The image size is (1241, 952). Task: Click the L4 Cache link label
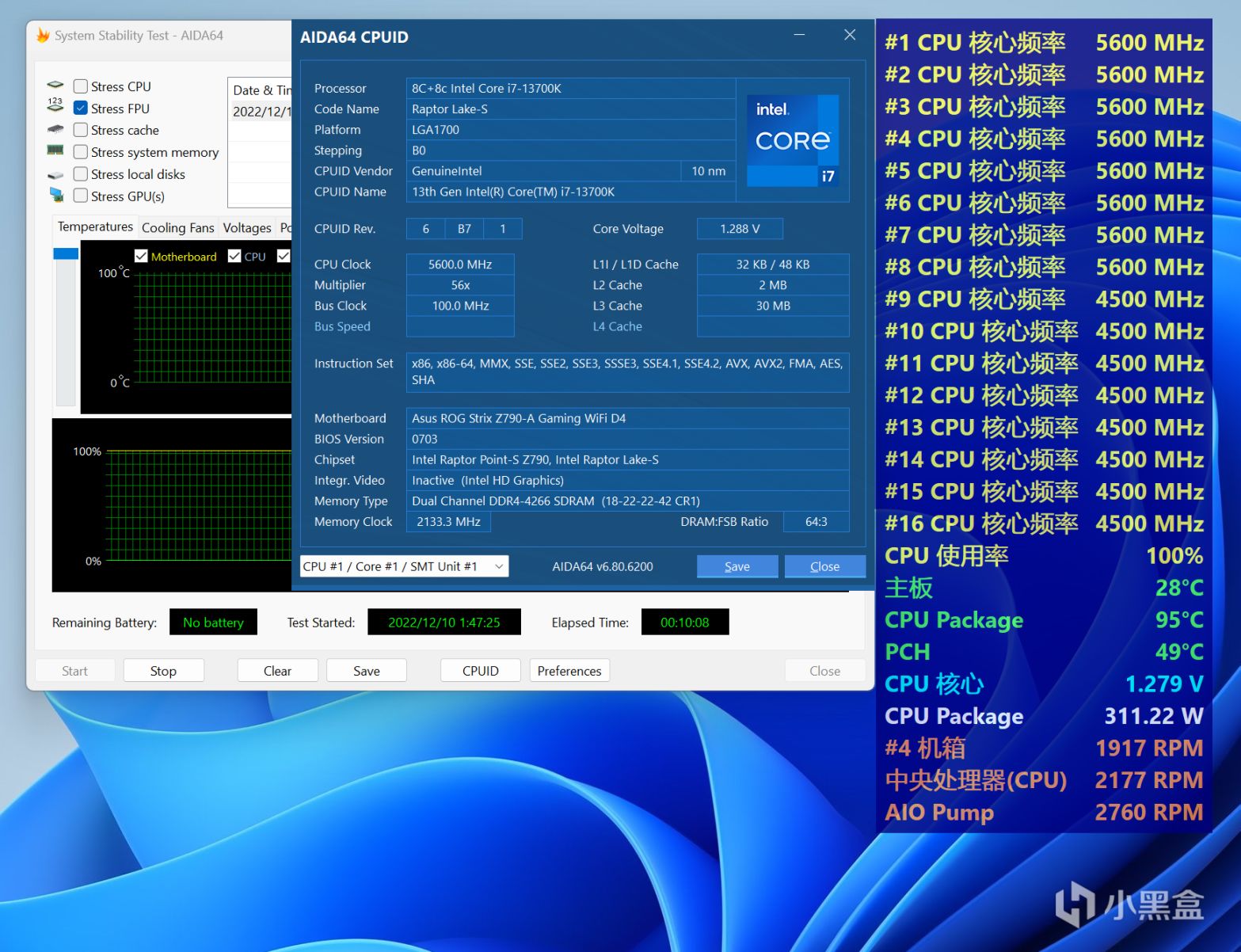617,326
